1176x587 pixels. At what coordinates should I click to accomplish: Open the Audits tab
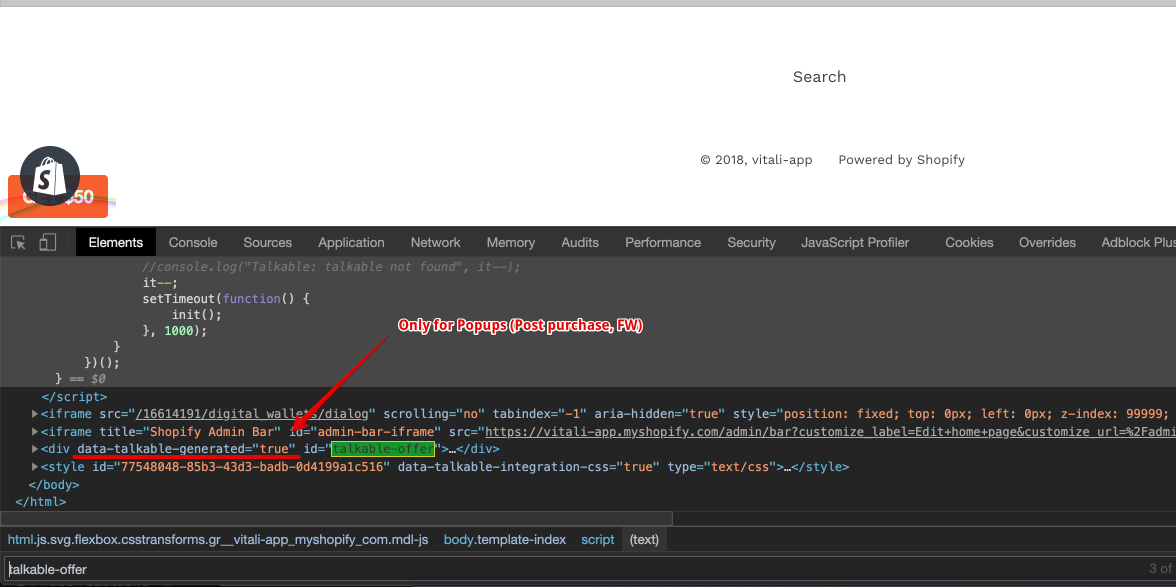coord(580,242)
